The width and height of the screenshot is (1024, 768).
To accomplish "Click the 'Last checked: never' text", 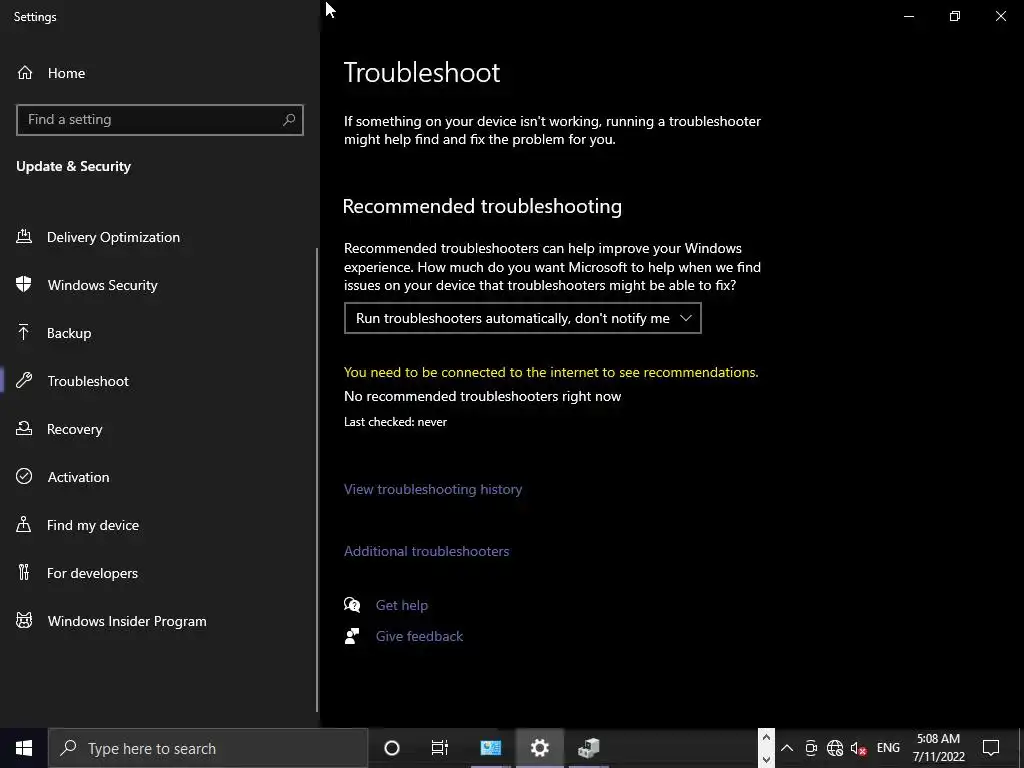I will pyautogui.click(x=395, y=422).
